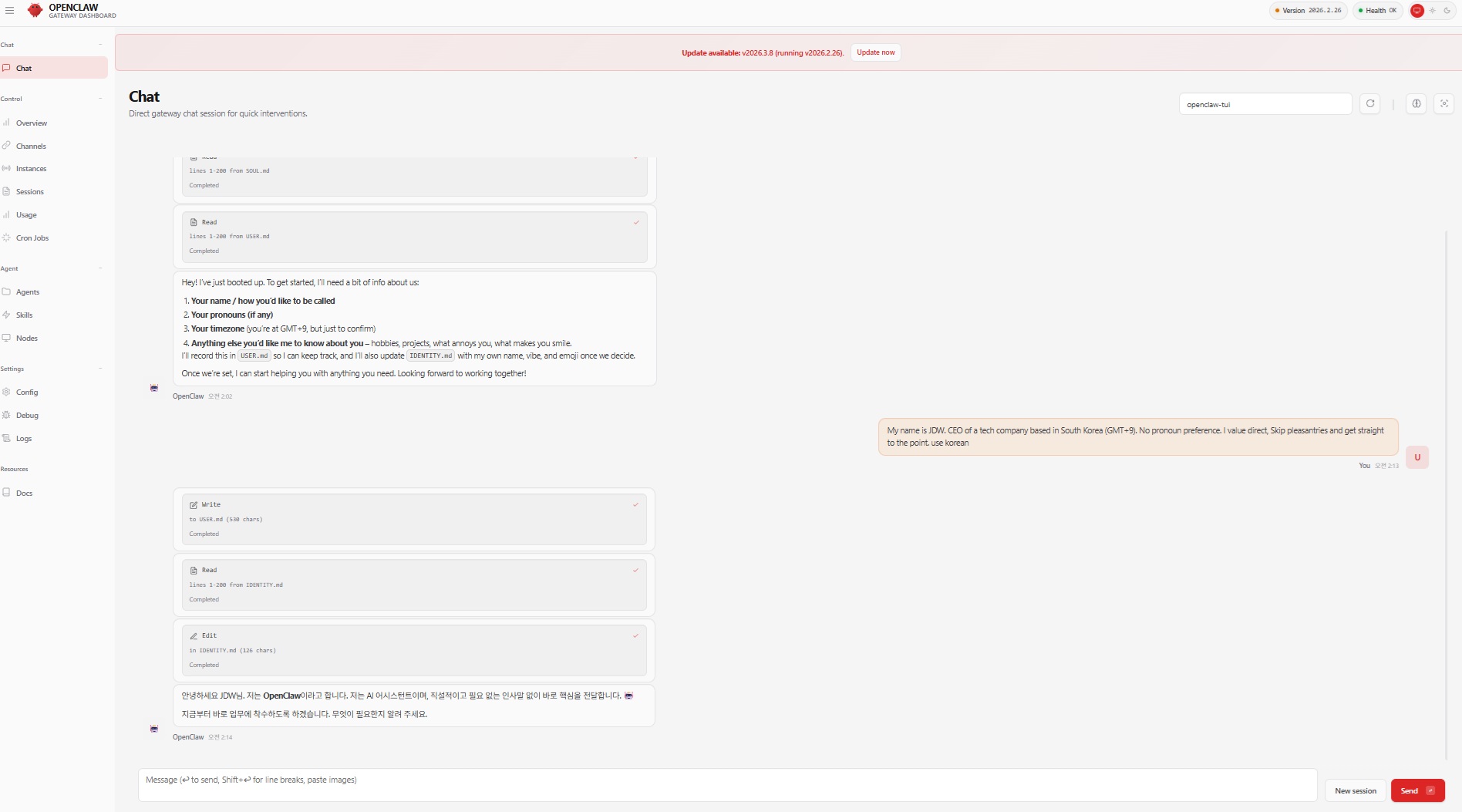Open the Config settings page
The image size is (1462, 812).
click(x=27, y=393)
